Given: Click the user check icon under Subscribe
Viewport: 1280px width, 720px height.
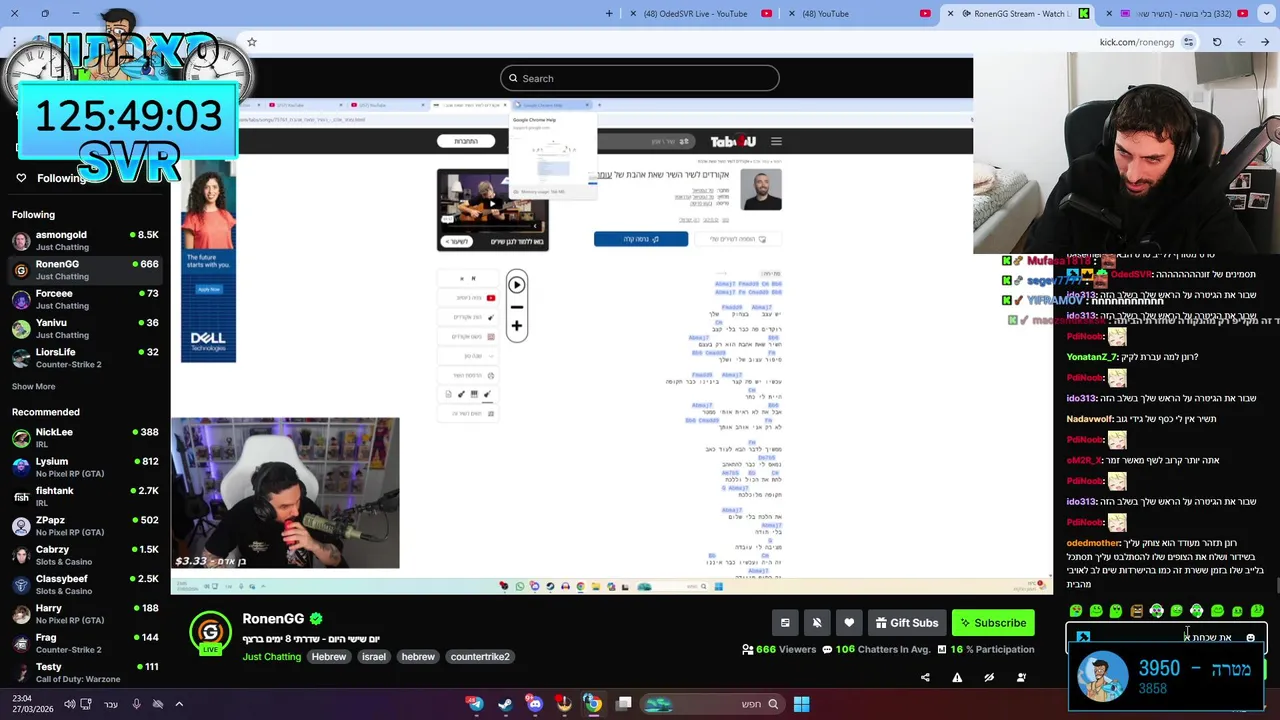Looking at the screenshot, I should click(1021, 677).
